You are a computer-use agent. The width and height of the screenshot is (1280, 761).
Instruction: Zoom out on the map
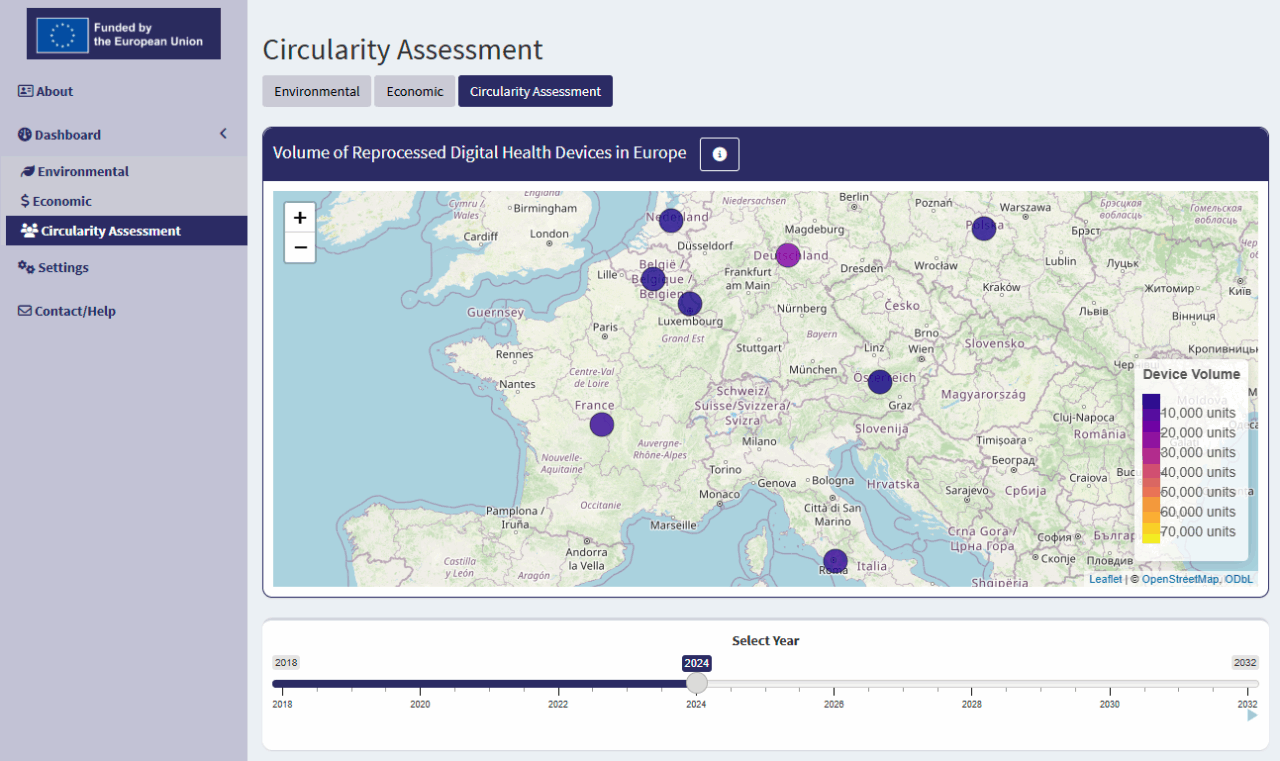coord(300,247)
